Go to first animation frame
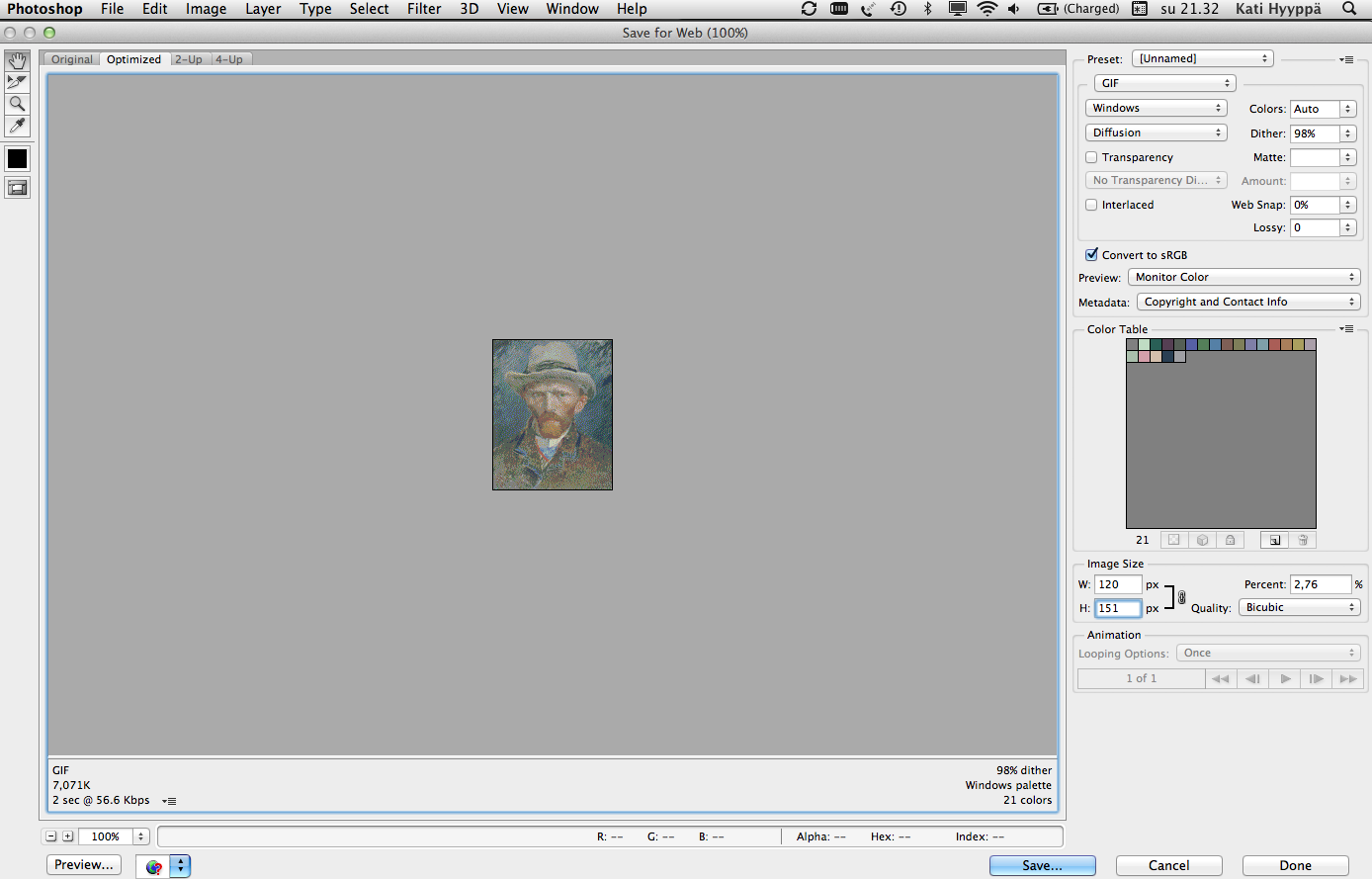Viewport: 1372px width, 879px height. pyautogui.click(x=1221, y=678)
